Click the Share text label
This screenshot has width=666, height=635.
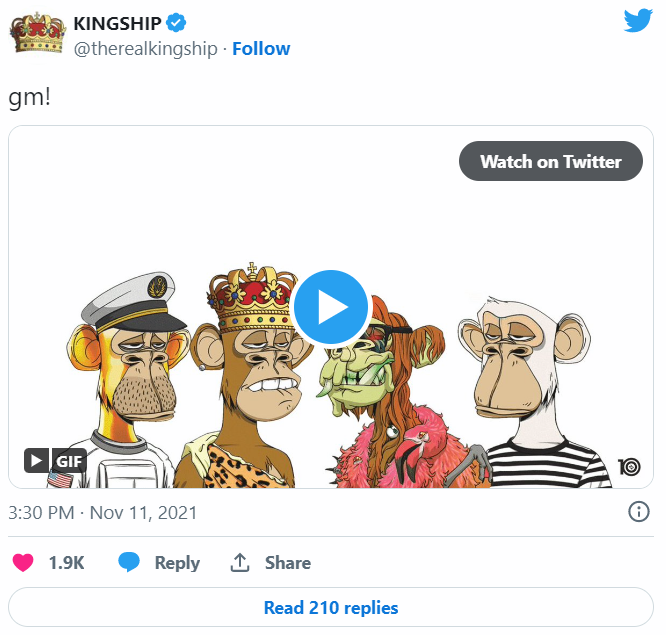[287, 563]
